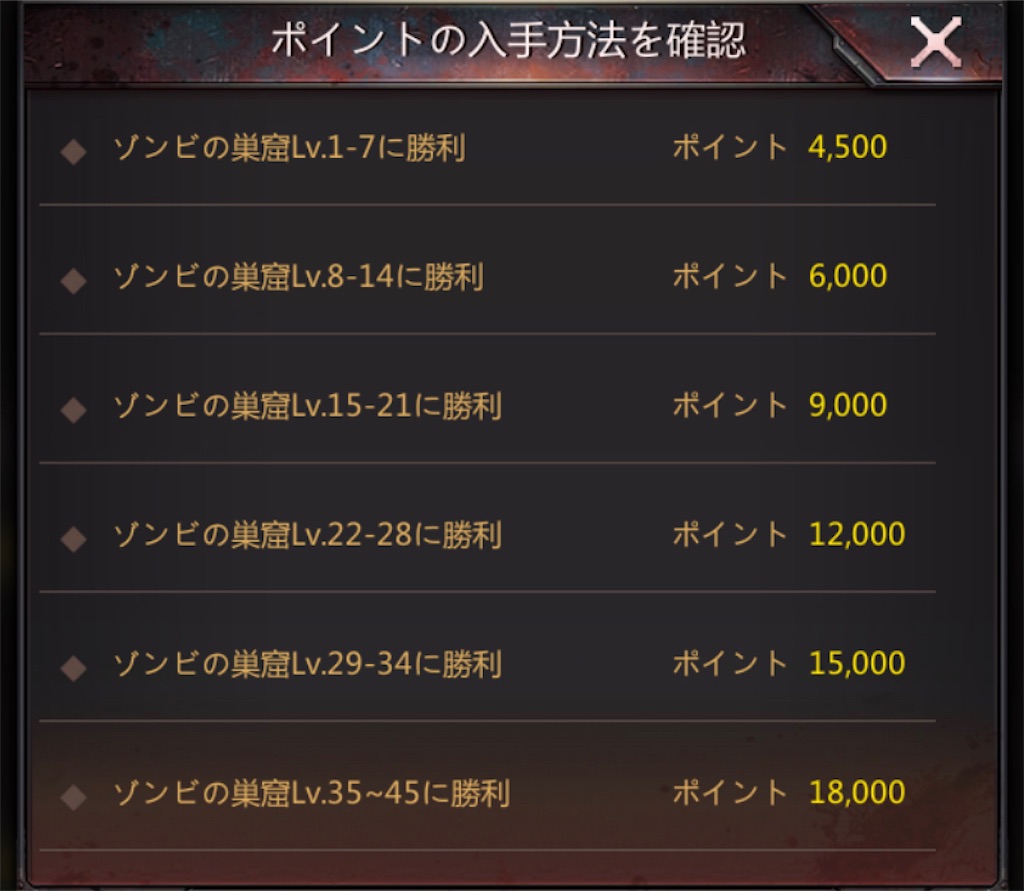Click the diamond icon beside ゾンビの巣窟Lv.15-21
Viewport: 1024px width, 891px height.
tap(75, 405)
